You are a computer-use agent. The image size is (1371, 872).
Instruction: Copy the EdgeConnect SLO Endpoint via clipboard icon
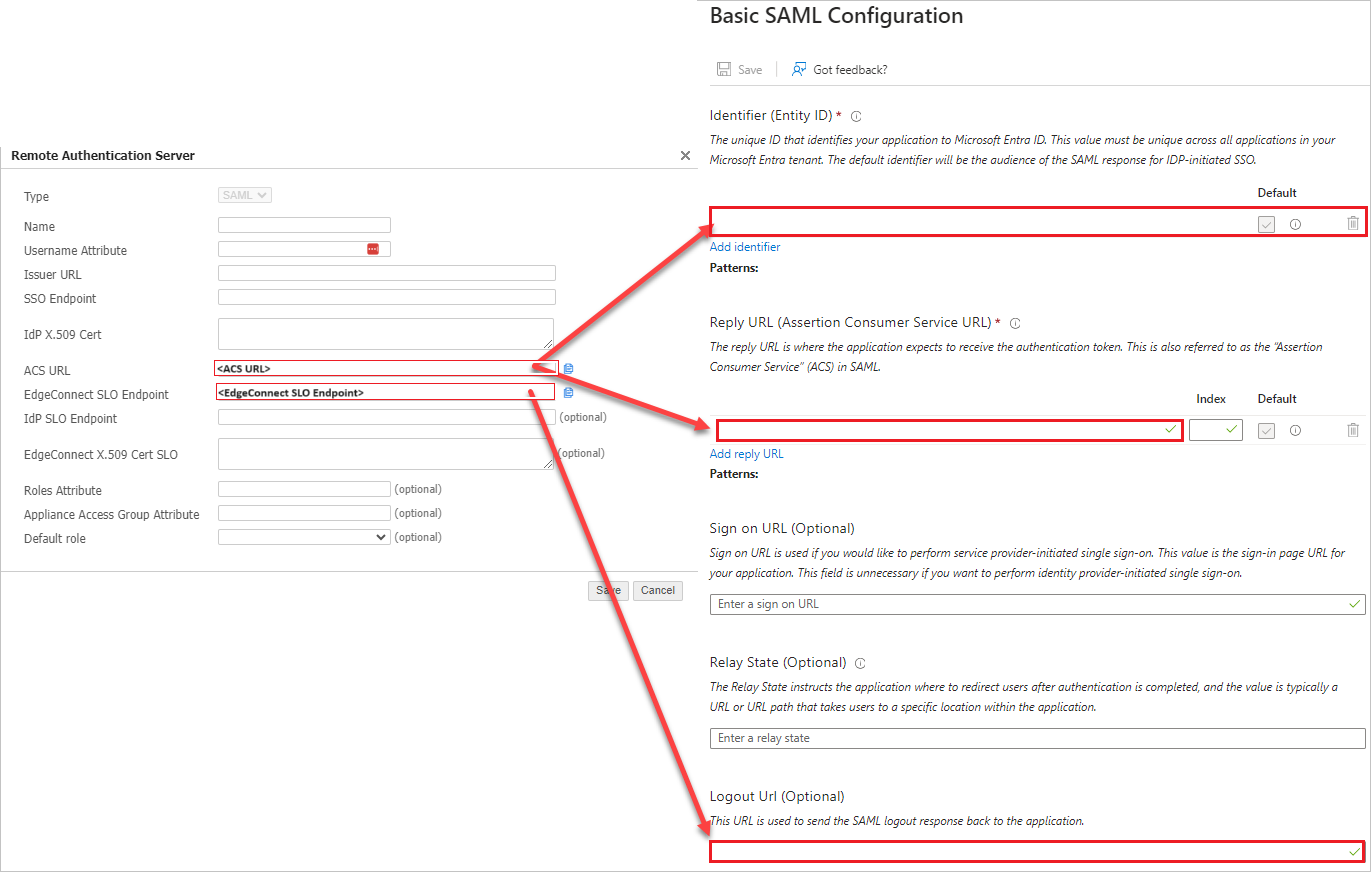tap(568, 392)
